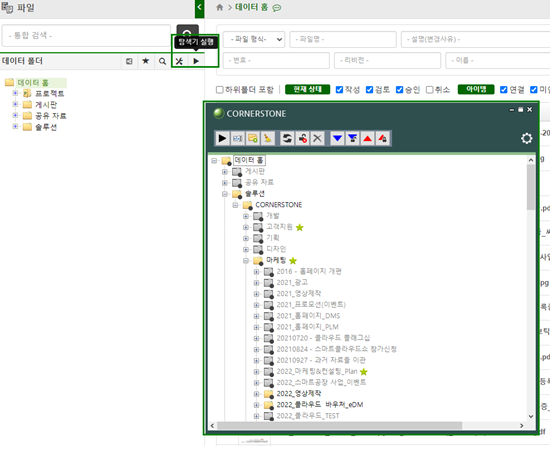Click the tools wrench icon in 데이터 폴더 header
550x450 pixels.
tap(179, 61)
